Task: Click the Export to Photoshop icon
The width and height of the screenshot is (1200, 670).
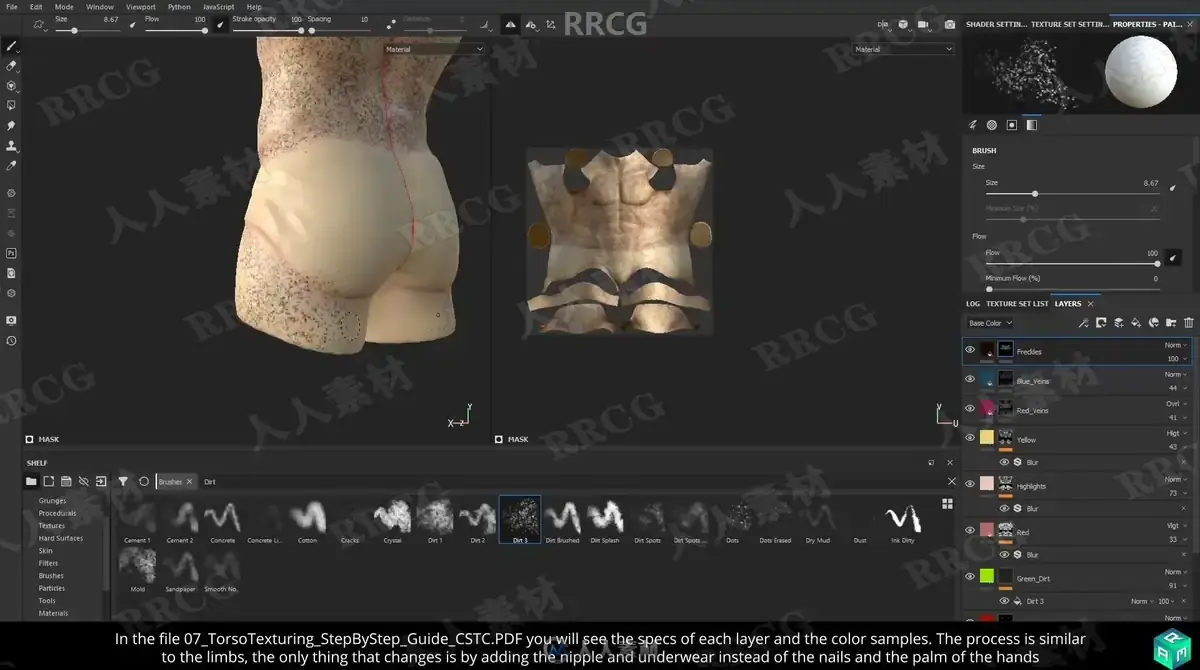Action: tap(11, 253)
